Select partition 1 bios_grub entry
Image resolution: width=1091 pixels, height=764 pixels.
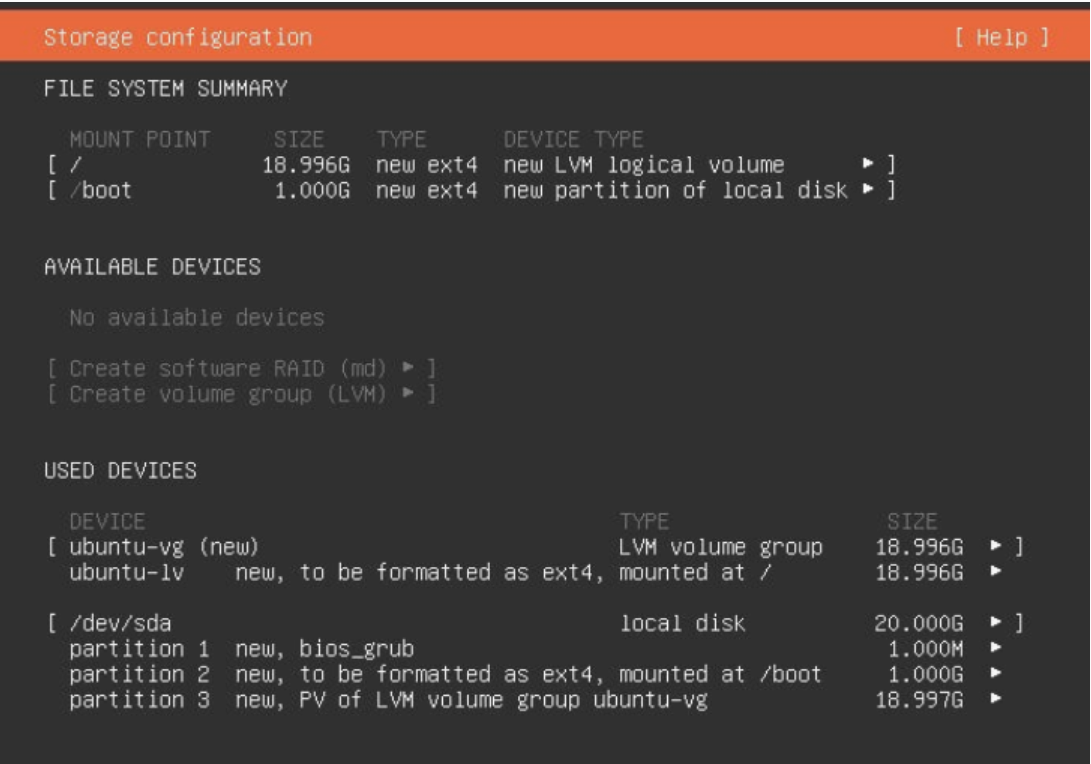534,649
